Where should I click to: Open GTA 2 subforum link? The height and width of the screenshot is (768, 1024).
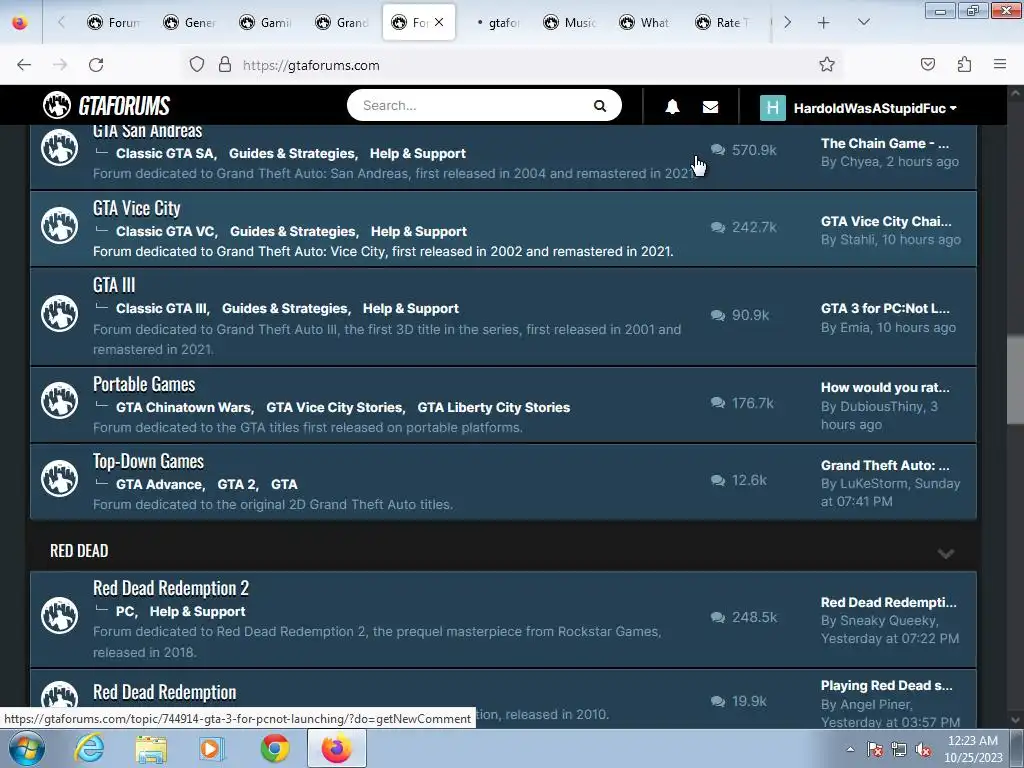(x=236, y=484)
